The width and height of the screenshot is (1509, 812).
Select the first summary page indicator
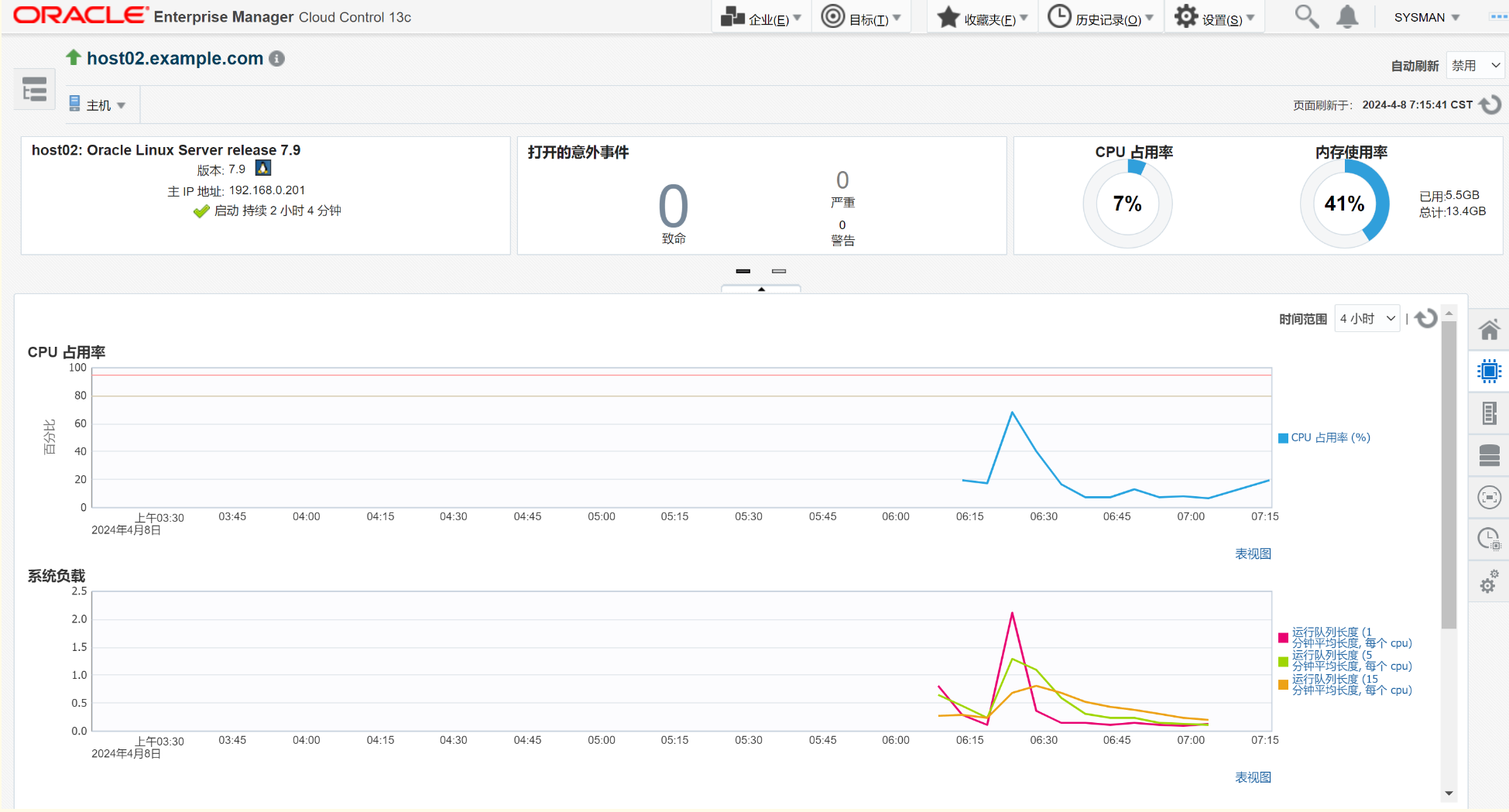tap(743, 271)
